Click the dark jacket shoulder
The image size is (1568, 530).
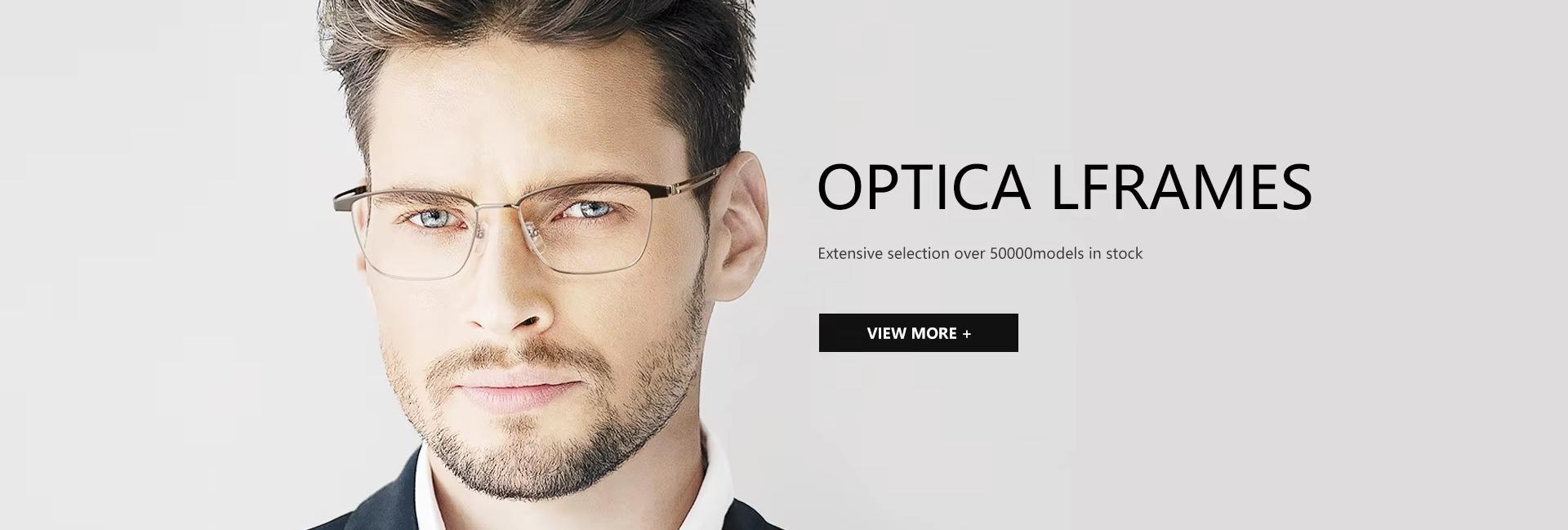tap(359, 506)
